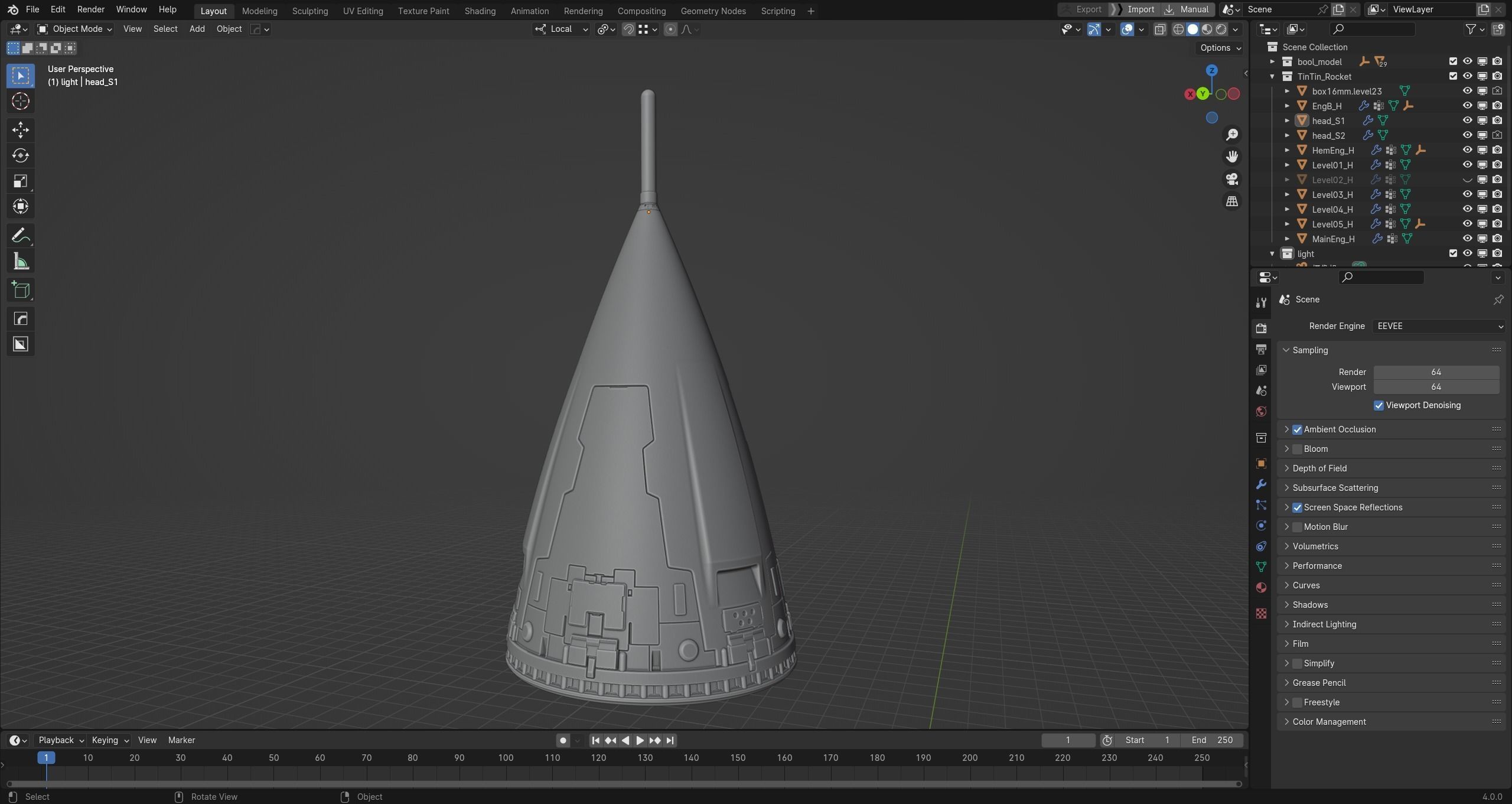Screen dimensions: 1512x804
Task: Expand the bool_model collection
Action: [x=1272, y=61]
